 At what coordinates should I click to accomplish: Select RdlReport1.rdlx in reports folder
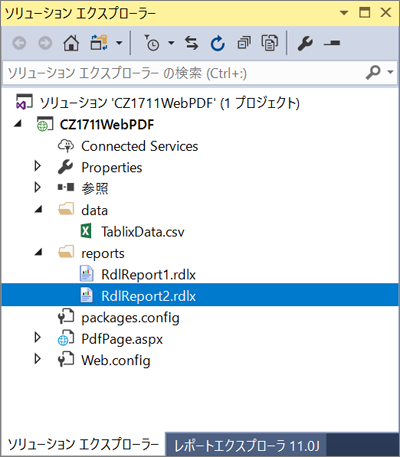click(x=148, y=274)
